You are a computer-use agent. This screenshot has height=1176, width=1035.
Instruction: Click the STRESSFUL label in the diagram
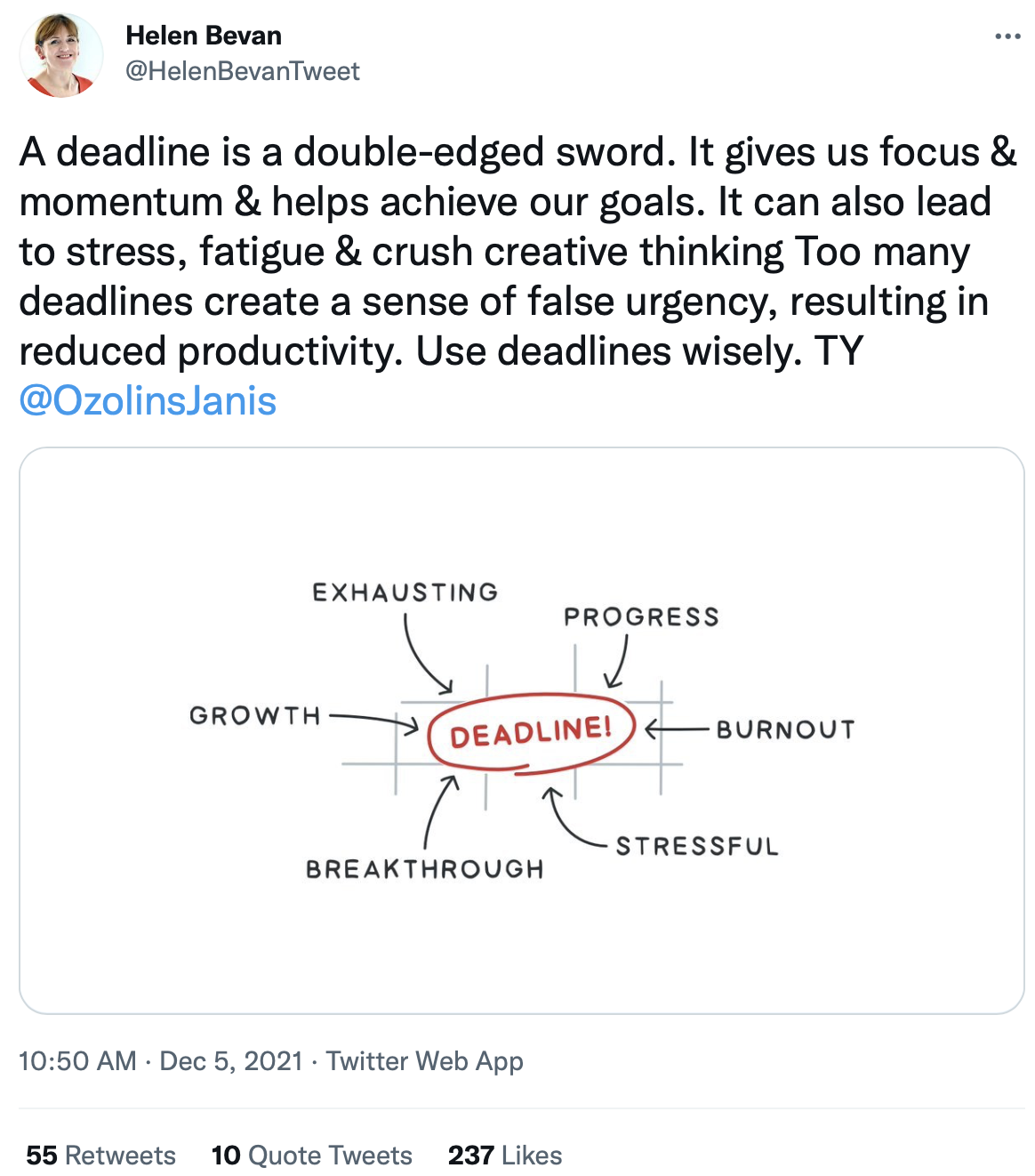tap(697, 846)
